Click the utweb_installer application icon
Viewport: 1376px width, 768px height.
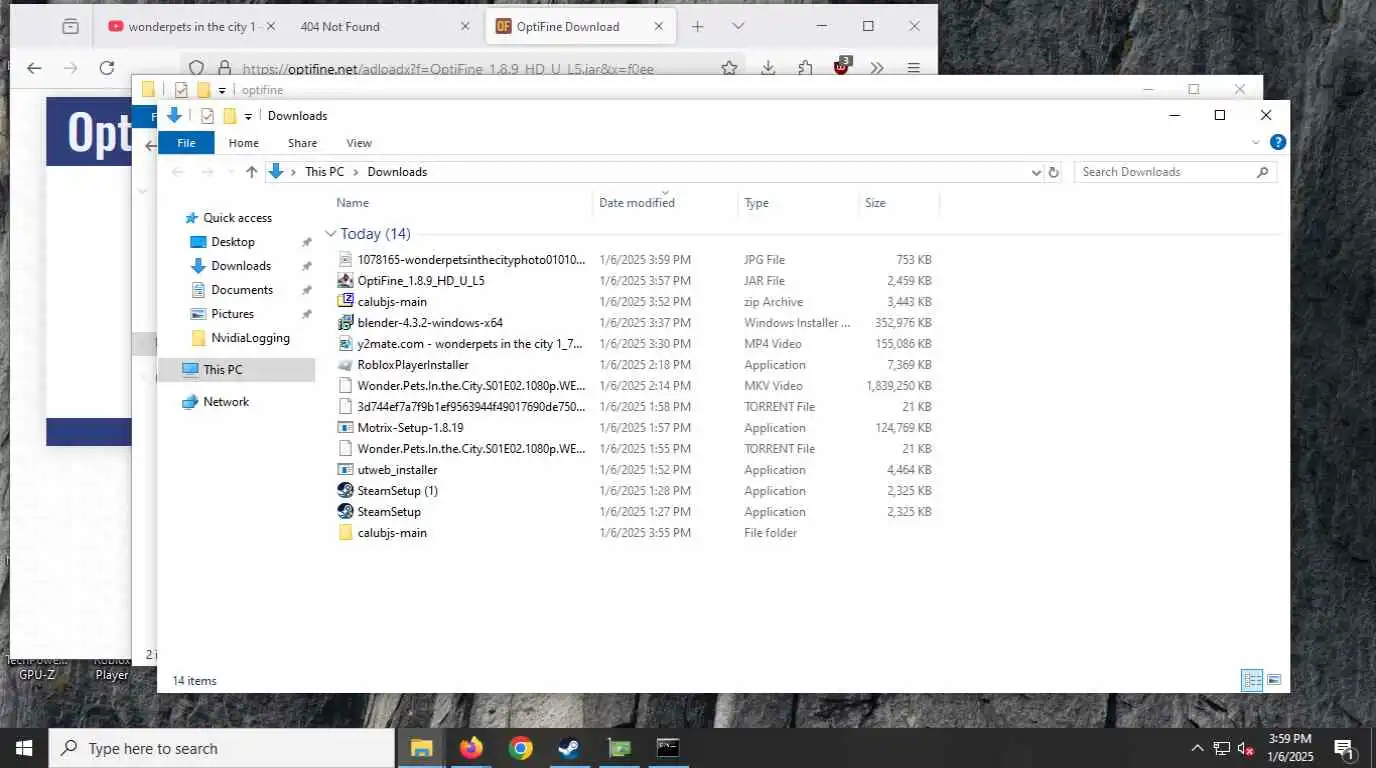[345, 470]
